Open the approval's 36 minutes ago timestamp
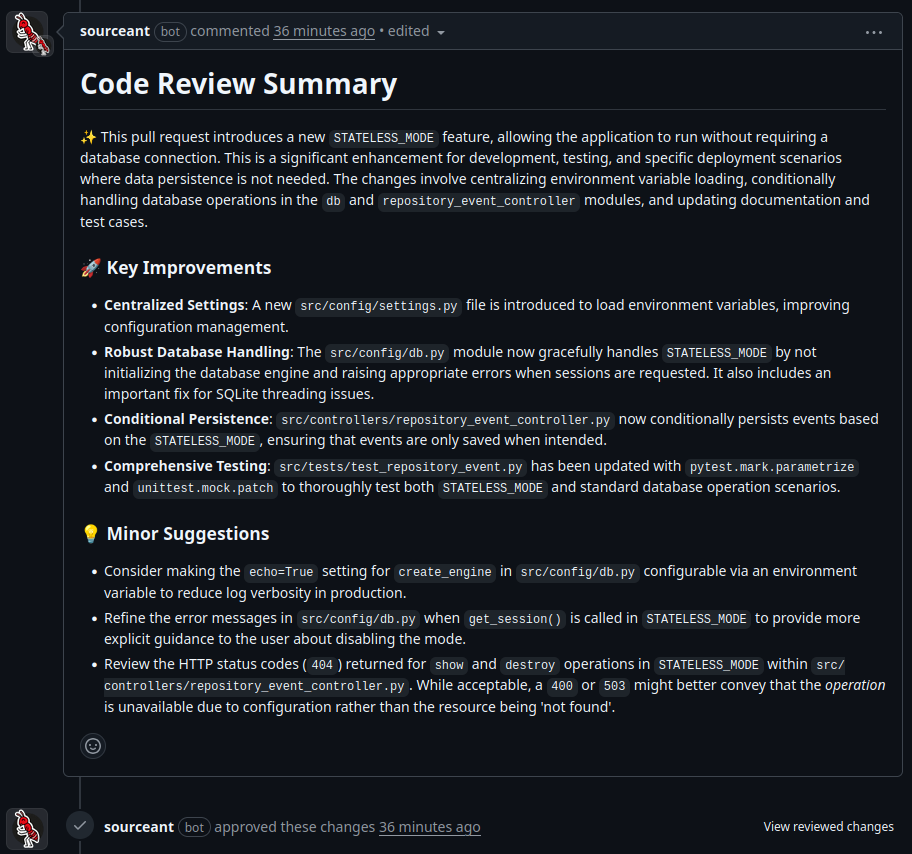Image resolution: width=912 pixels, height=854 pixels. click(430, 827)
